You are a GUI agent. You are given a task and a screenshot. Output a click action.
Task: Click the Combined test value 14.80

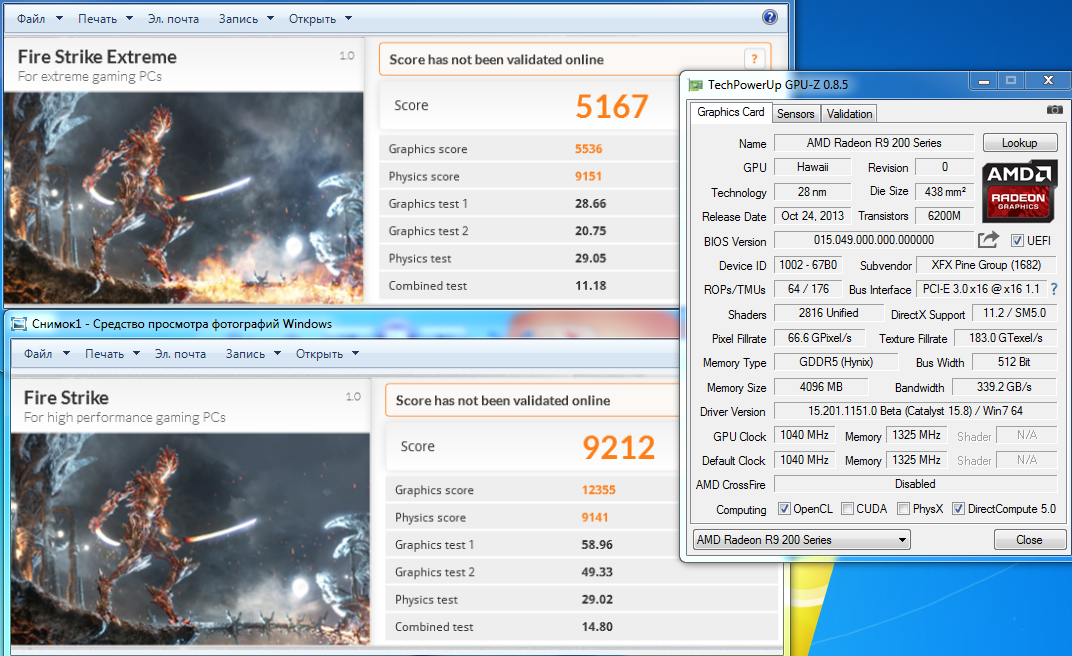[x=597, y=627]
